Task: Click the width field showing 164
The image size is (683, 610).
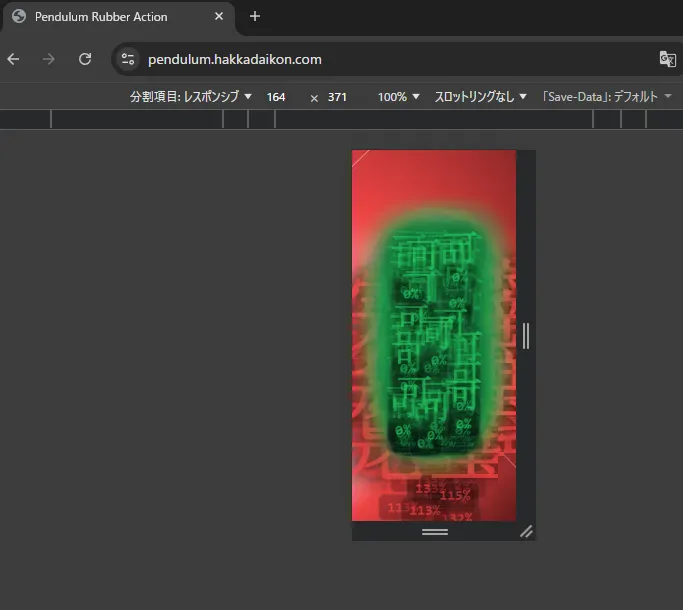Action: [276, 97]
